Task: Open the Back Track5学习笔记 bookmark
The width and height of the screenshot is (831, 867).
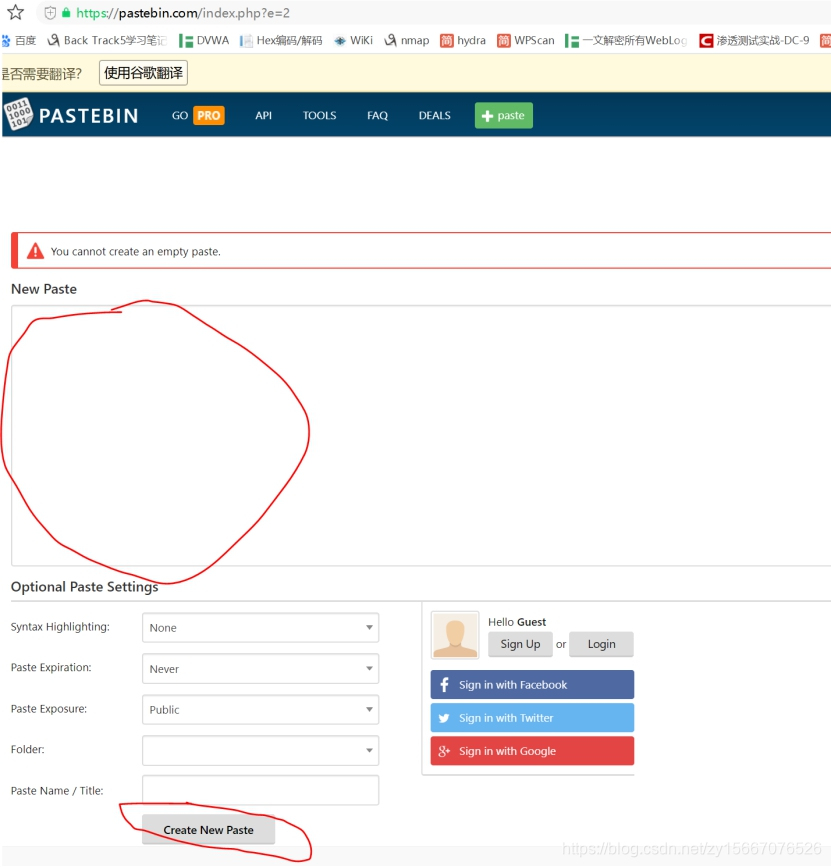Action: pos(107,40)
